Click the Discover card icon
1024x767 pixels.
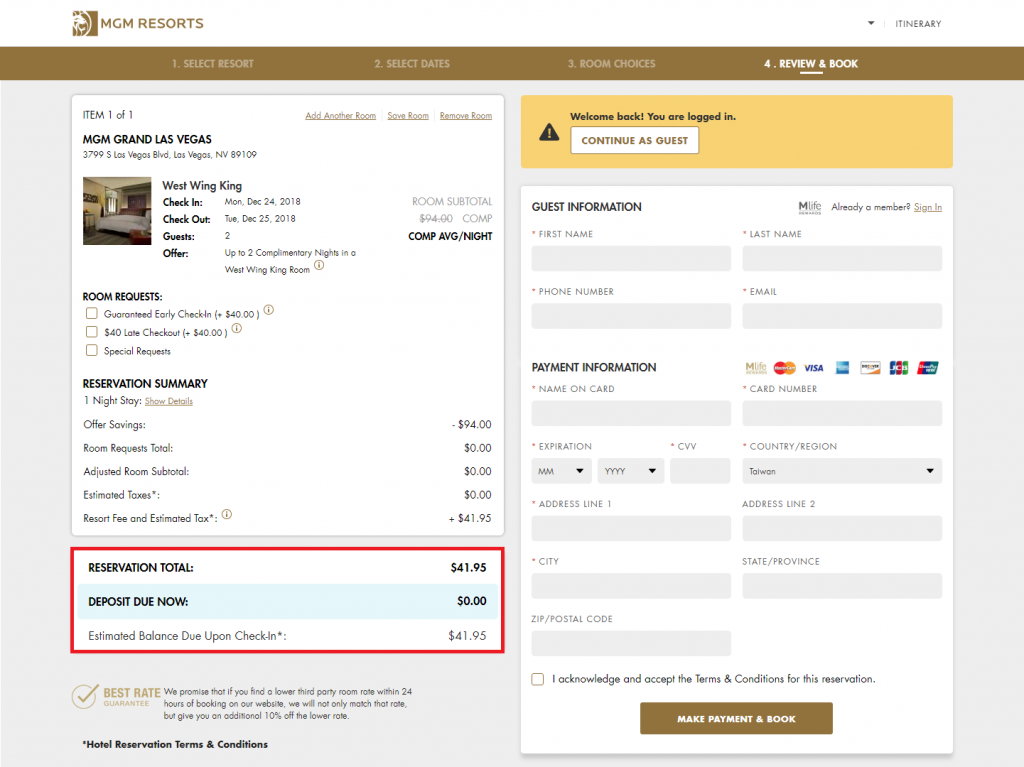click(x=870, y=368)
